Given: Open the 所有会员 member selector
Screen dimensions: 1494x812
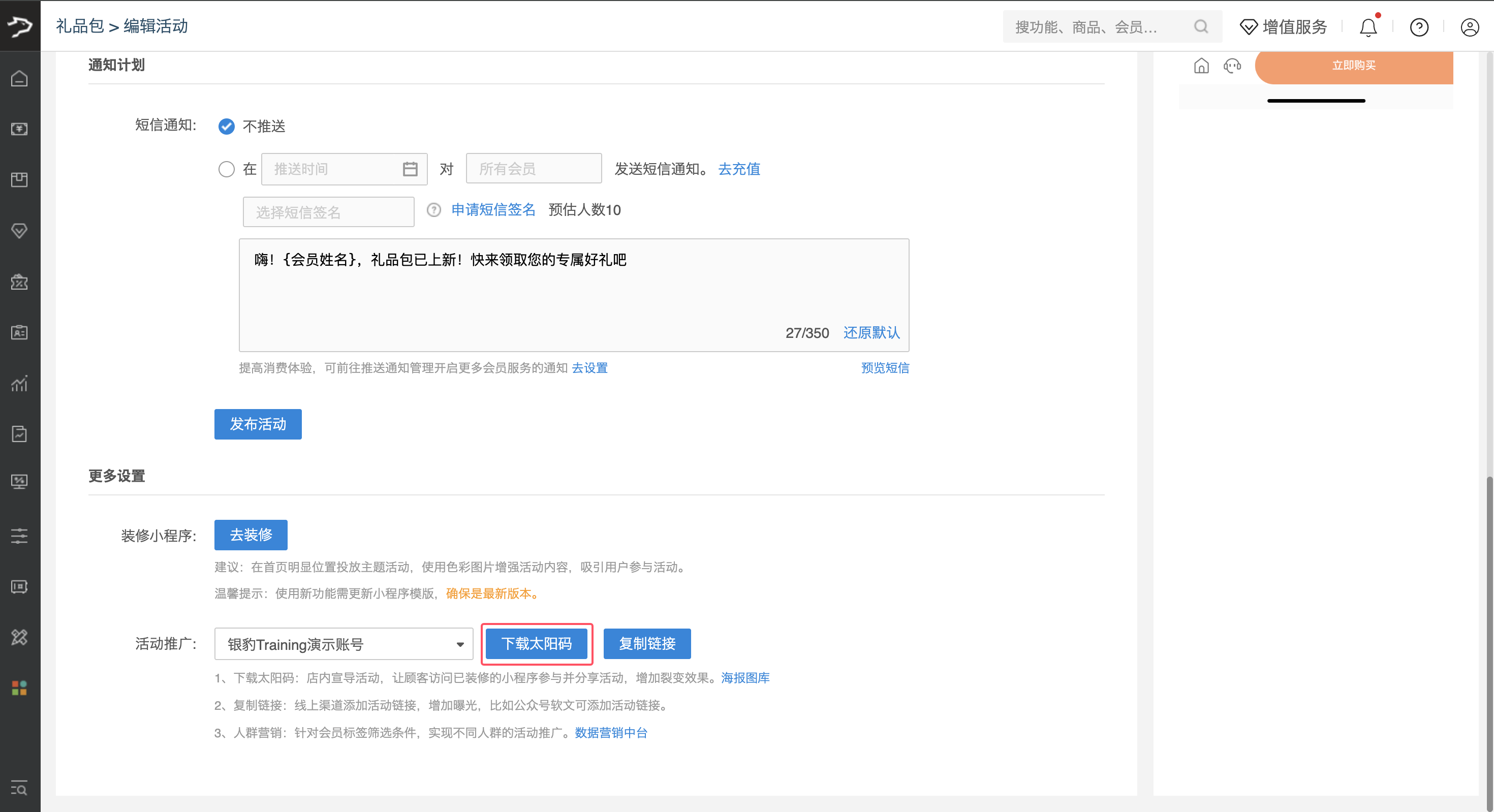Looking at the screenshot, I should point(534,169).
